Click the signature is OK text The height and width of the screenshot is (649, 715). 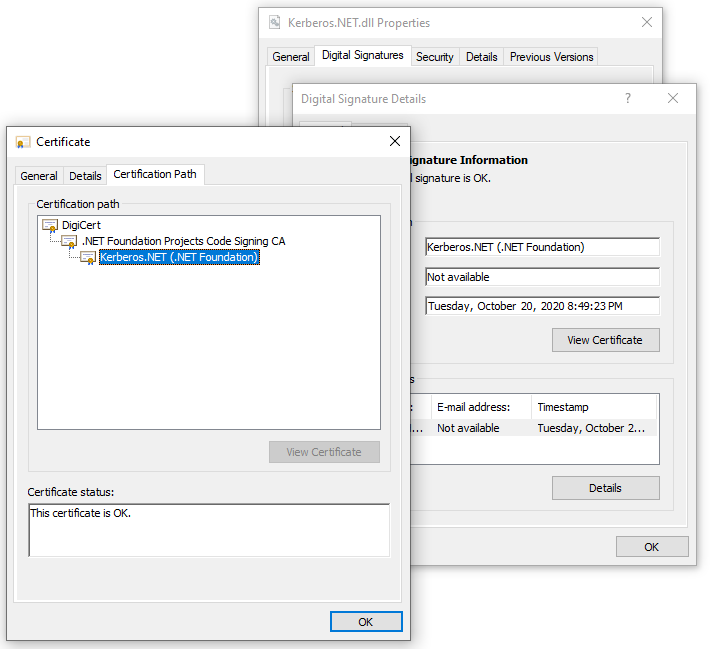[x=452, y=178]
